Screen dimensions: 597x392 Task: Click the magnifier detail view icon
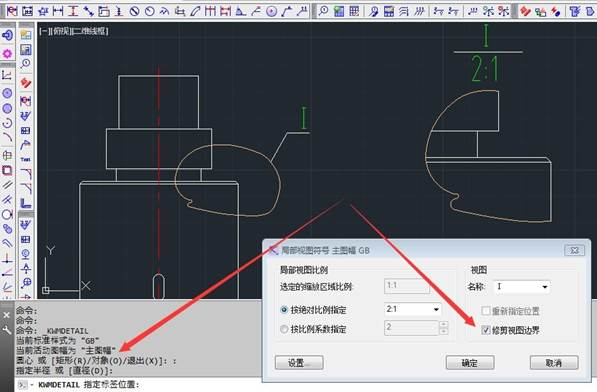pyautogui.click(x=324, y=11)
